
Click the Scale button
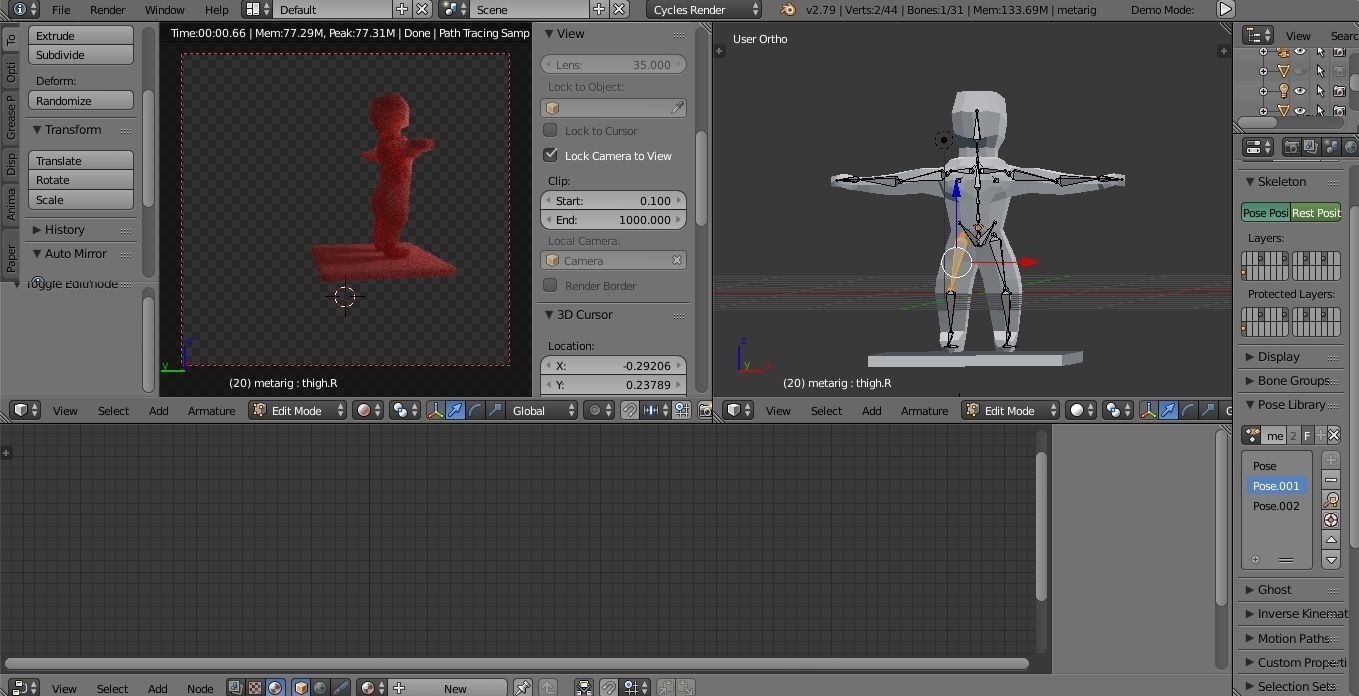tap(81, 200)
